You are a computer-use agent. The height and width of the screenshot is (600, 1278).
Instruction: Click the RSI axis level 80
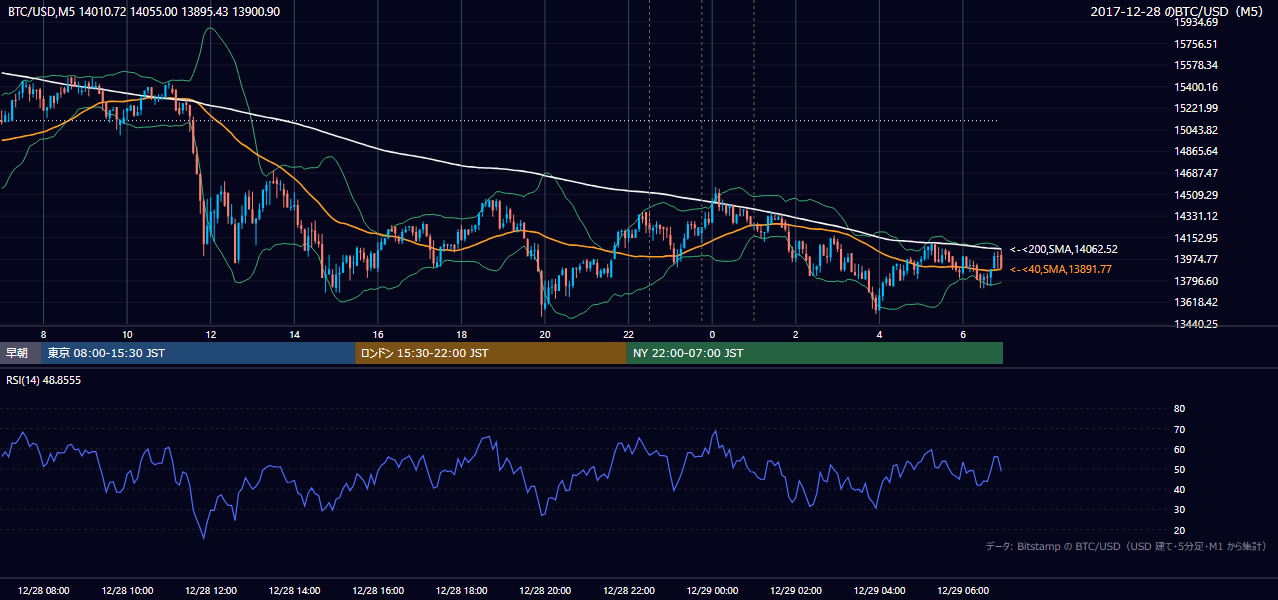[1179, 409]
